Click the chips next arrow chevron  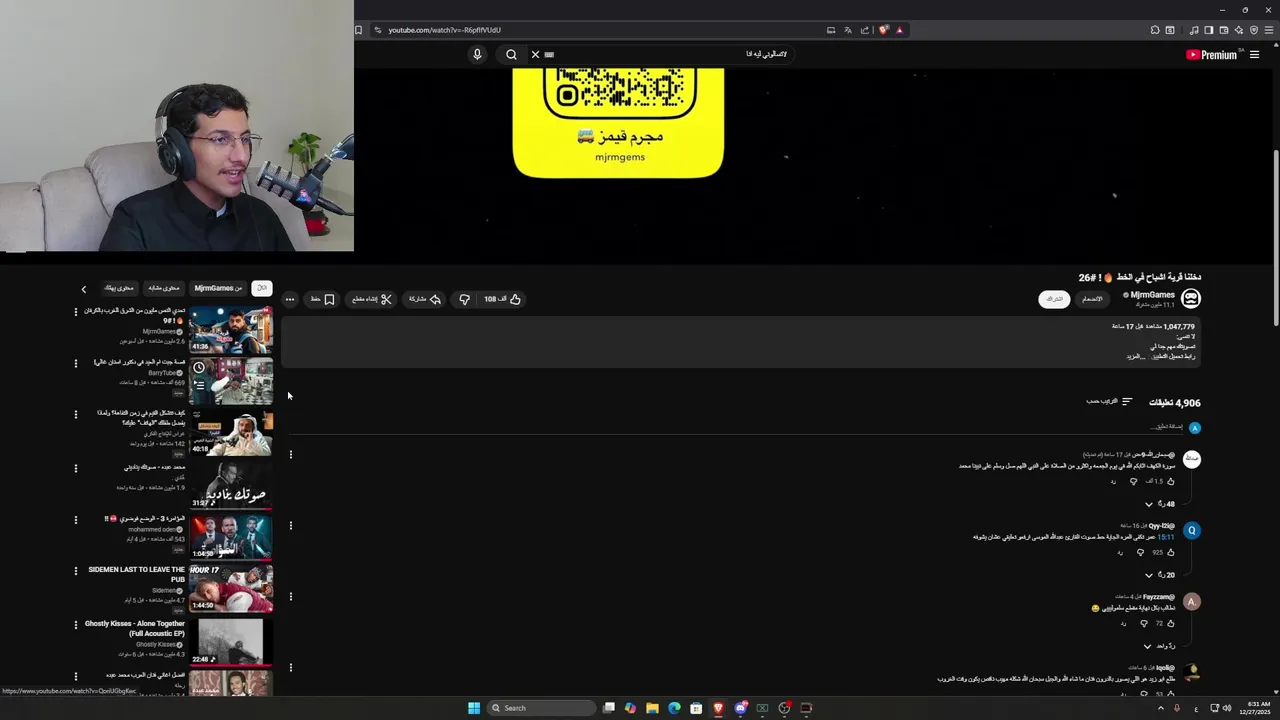click(x=84, y=289)
